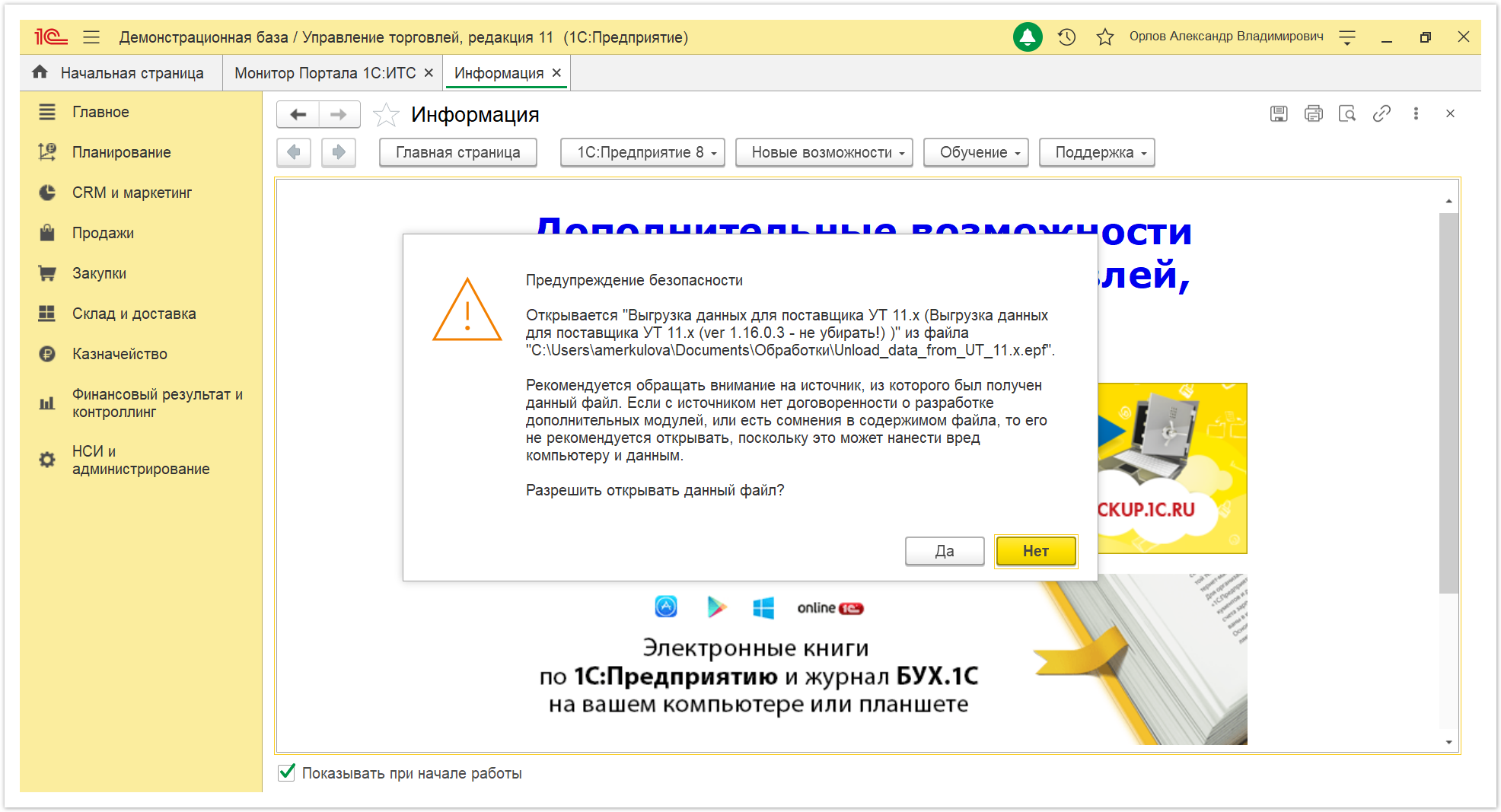1501x812 pixels.
Task: Open Планирование menu section
Action: 121,152
